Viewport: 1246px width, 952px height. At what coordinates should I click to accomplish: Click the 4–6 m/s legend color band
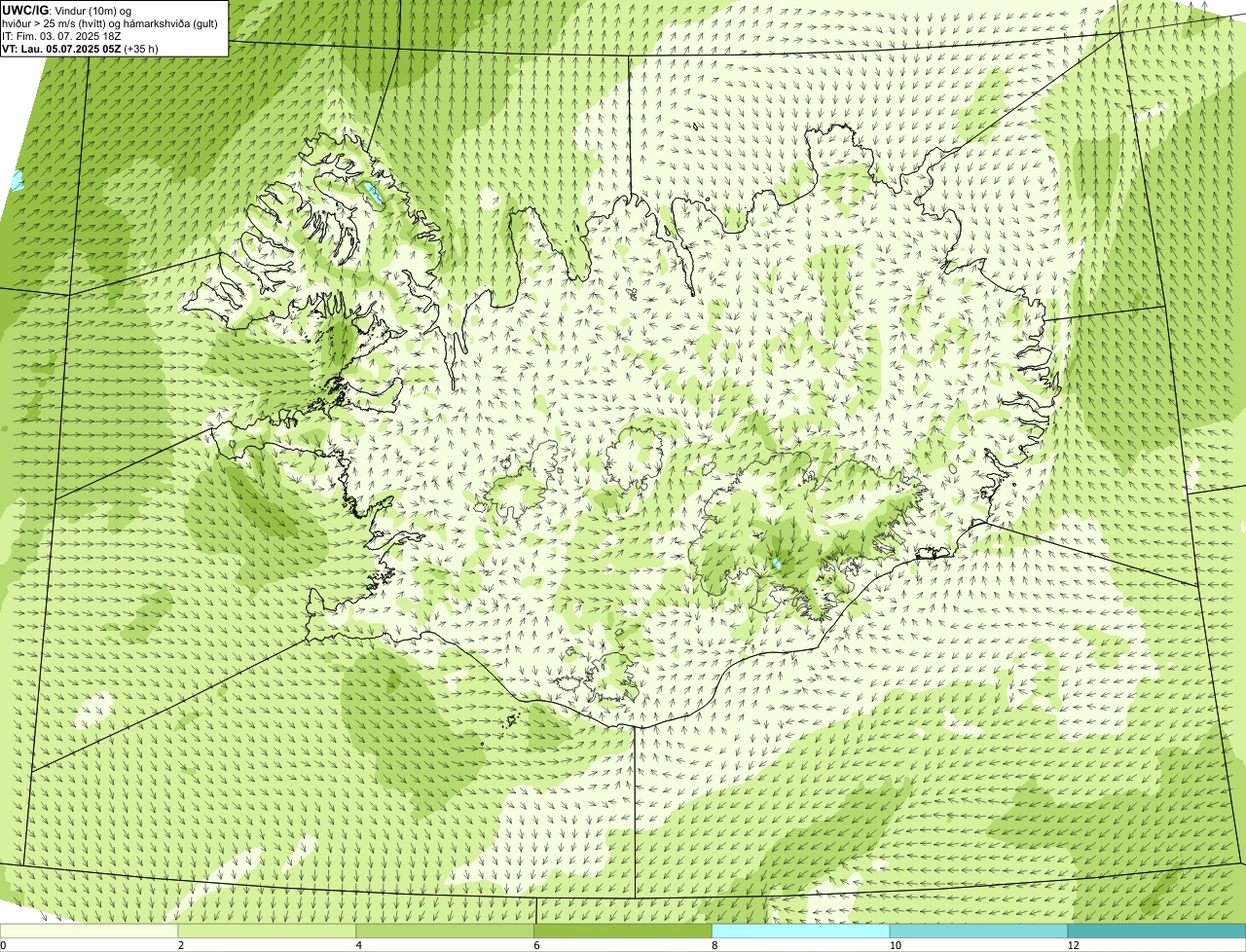[x=446, y=932]
